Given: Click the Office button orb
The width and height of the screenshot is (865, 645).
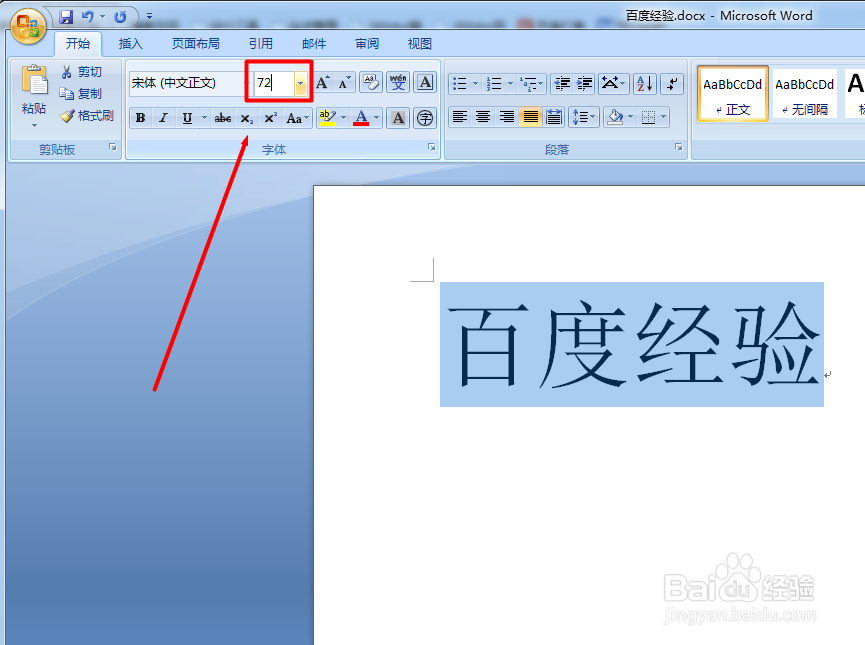Looking at the screenshot, I should click(x=28, y=26).
